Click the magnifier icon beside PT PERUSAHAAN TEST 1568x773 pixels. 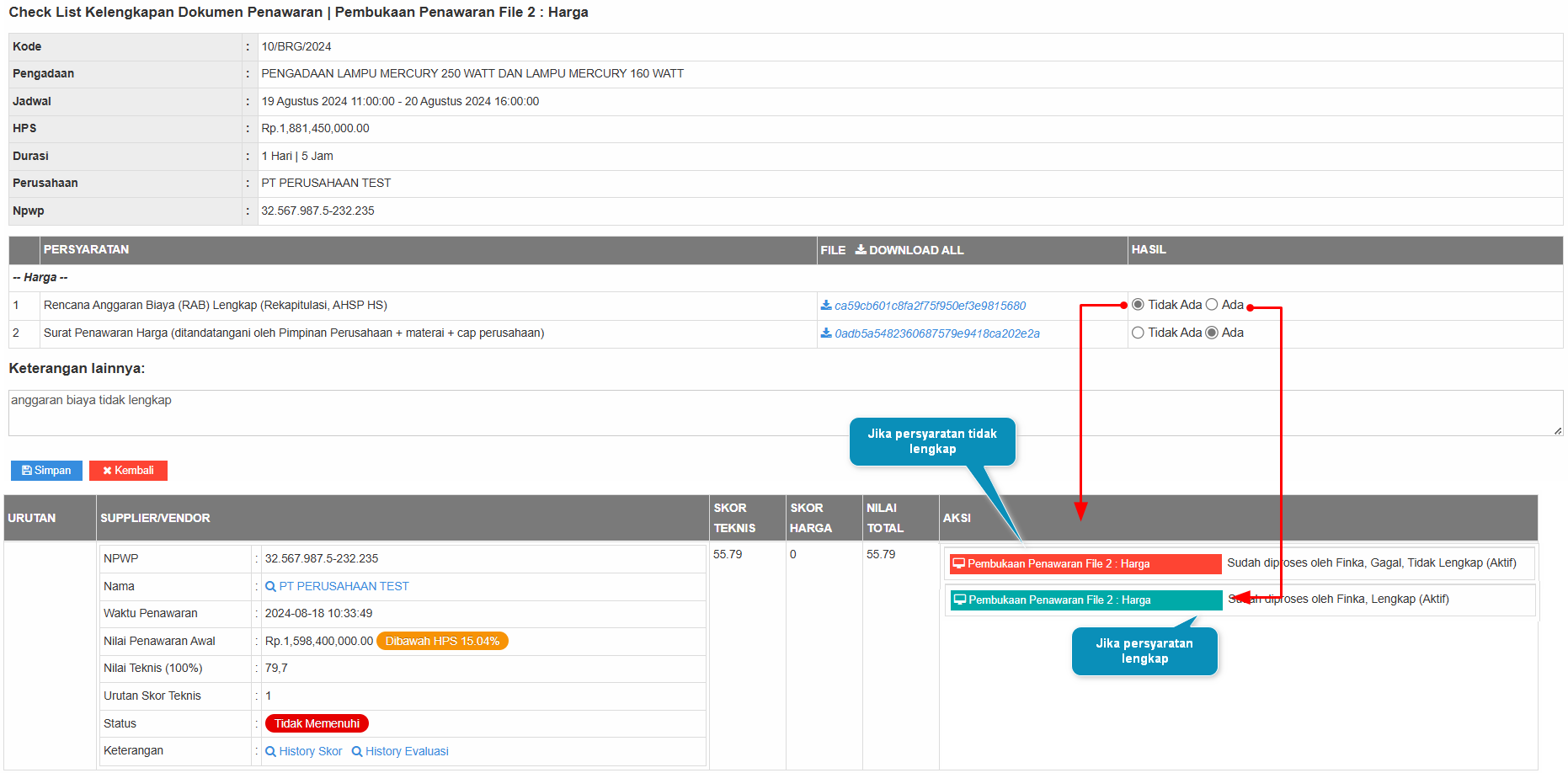(270, 587)
